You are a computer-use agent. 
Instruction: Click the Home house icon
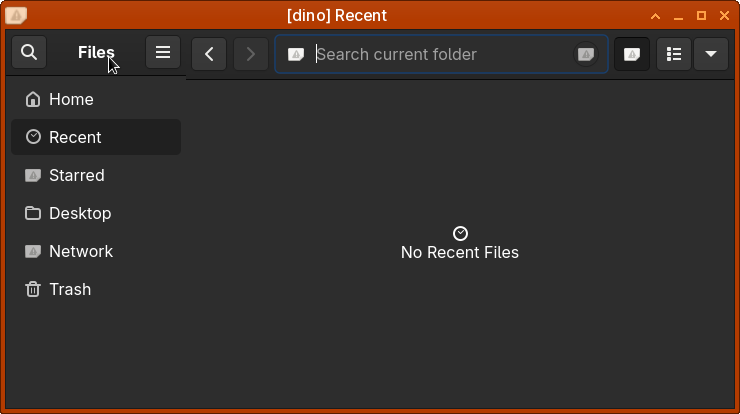tap(33, 99)
